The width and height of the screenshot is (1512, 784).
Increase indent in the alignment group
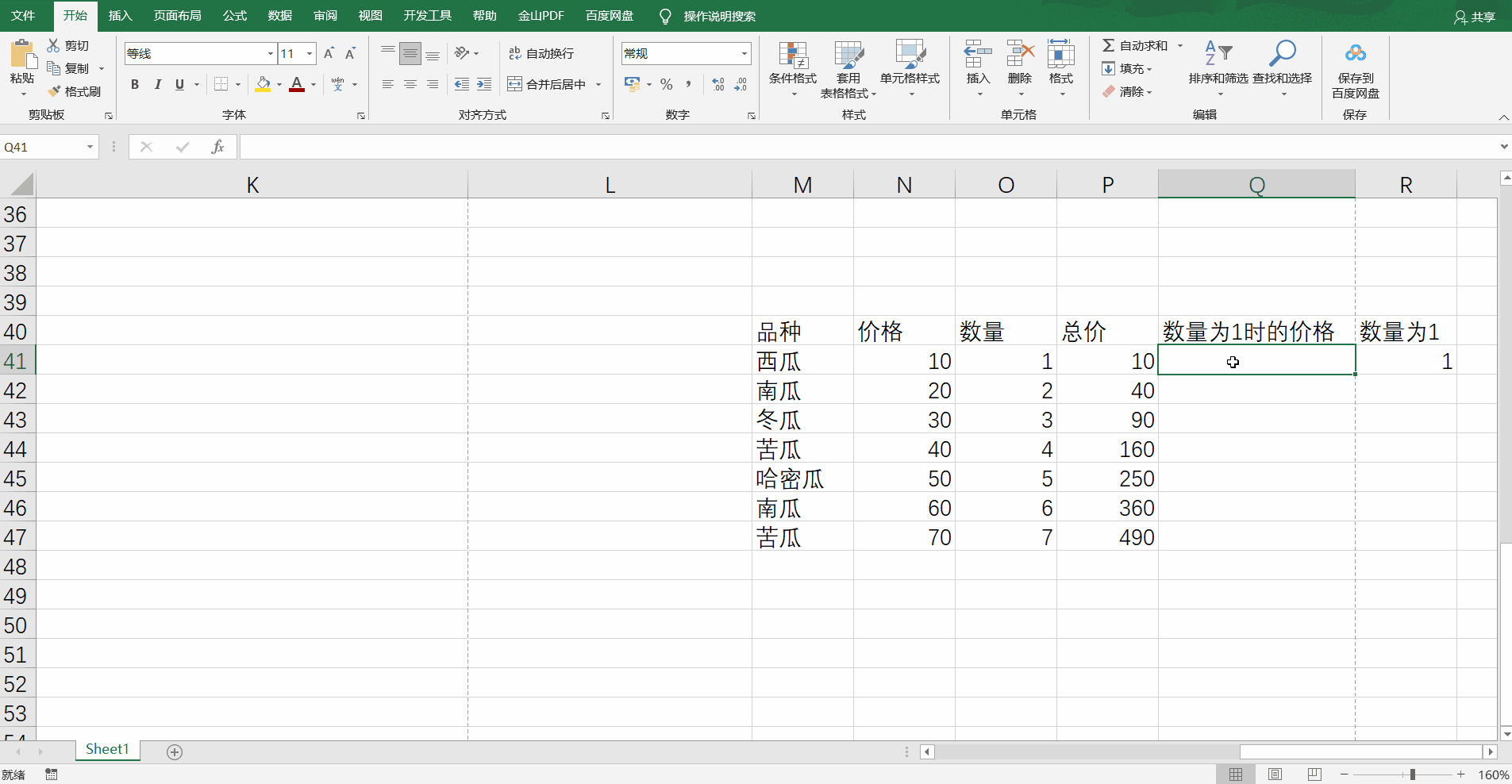pos(483,84)
